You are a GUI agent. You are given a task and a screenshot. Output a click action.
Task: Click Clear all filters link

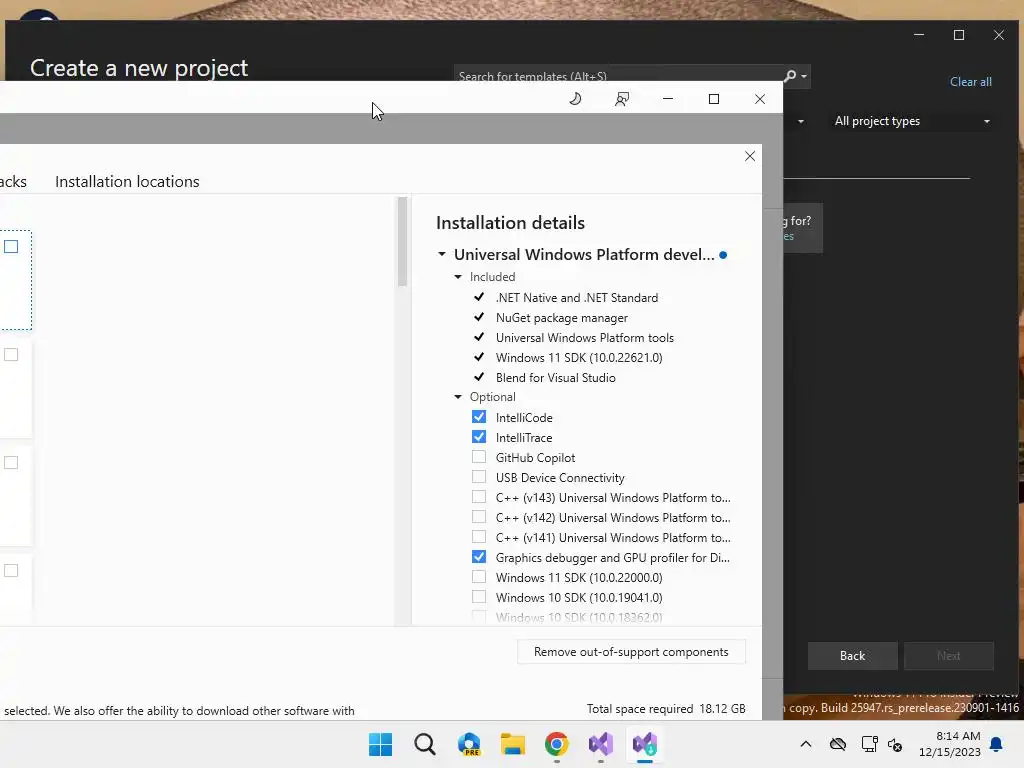(x=970, y=82)
